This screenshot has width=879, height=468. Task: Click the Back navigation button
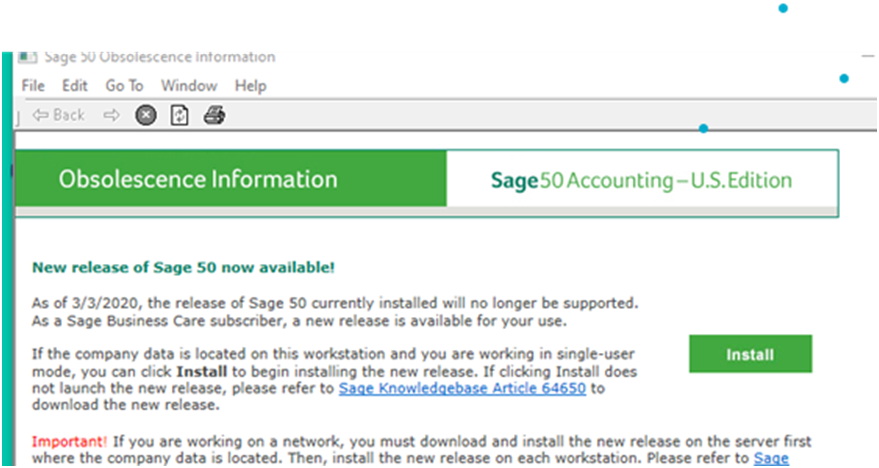(x=59, y=115)
